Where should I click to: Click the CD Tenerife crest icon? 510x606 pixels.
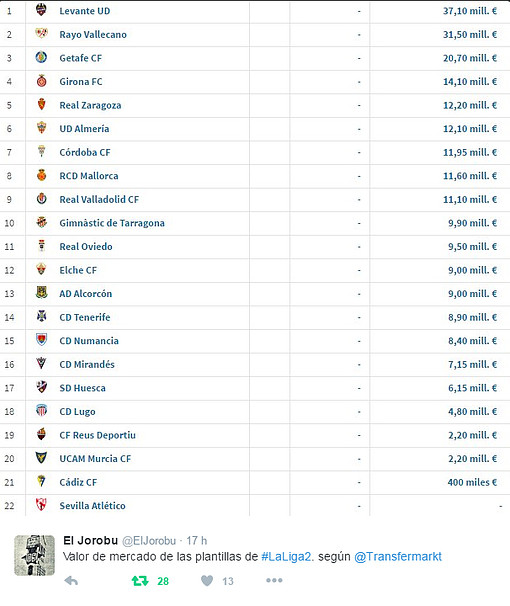[41, 316]
